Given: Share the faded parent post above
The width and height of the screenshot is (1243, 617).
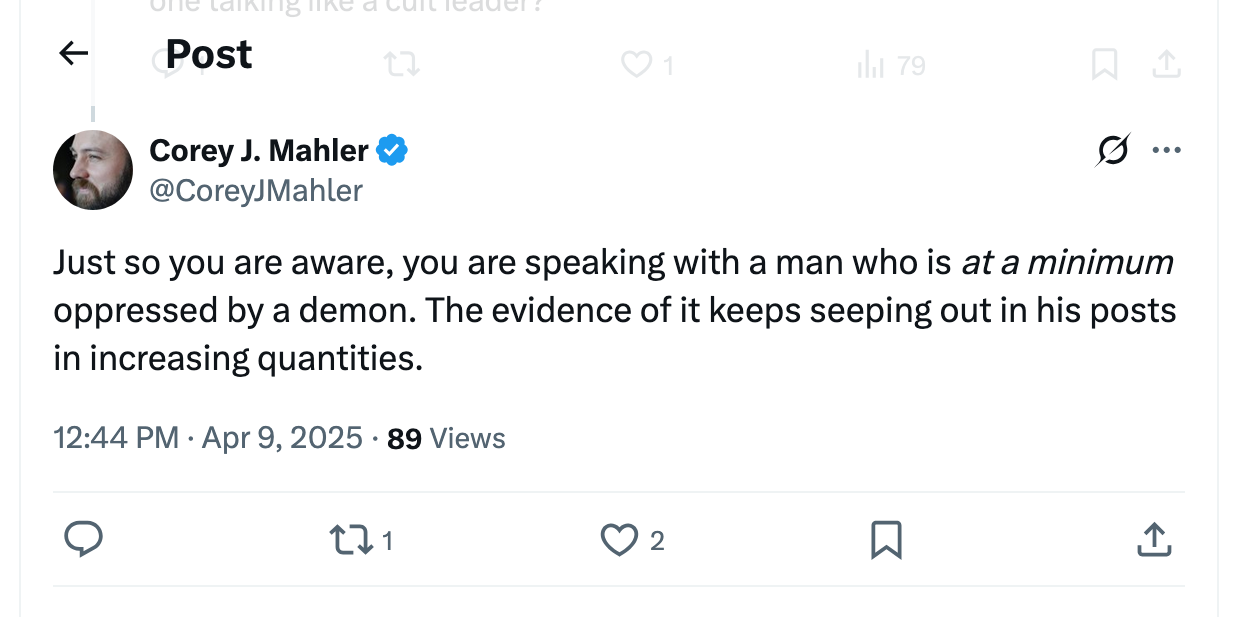Looking at the screenshot, I should (x=1166, y=66).
